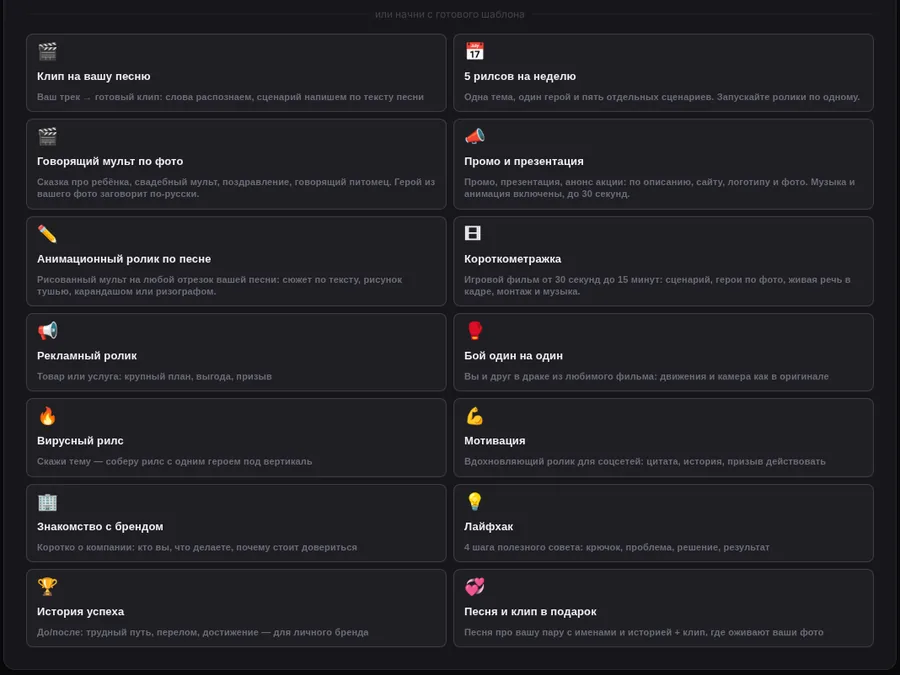
Task: Select the Рекламный ролик template title
Action: 87,356
